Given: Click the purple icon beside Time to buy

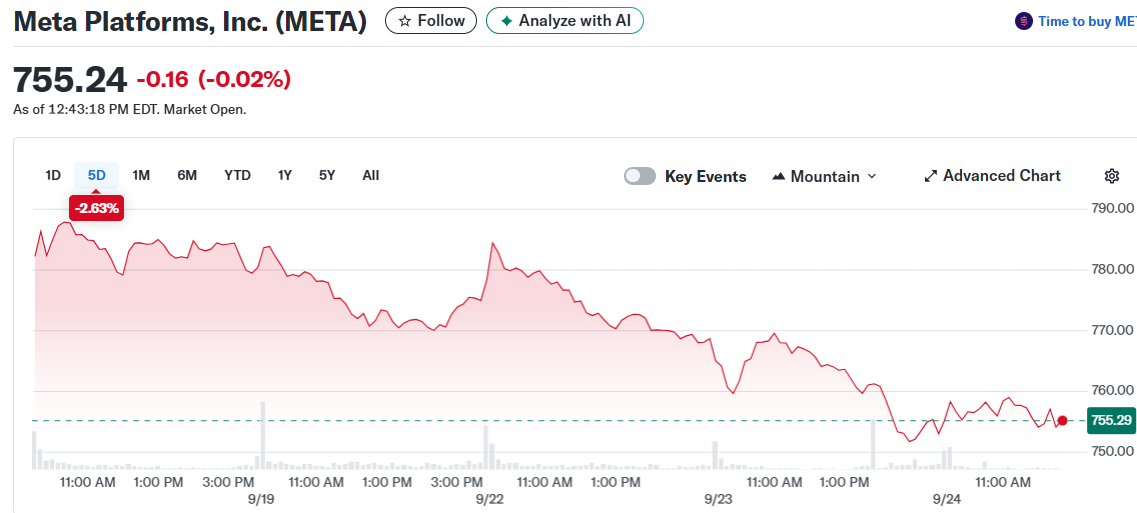Looking at the screenshot, I should click(1023, 21).
